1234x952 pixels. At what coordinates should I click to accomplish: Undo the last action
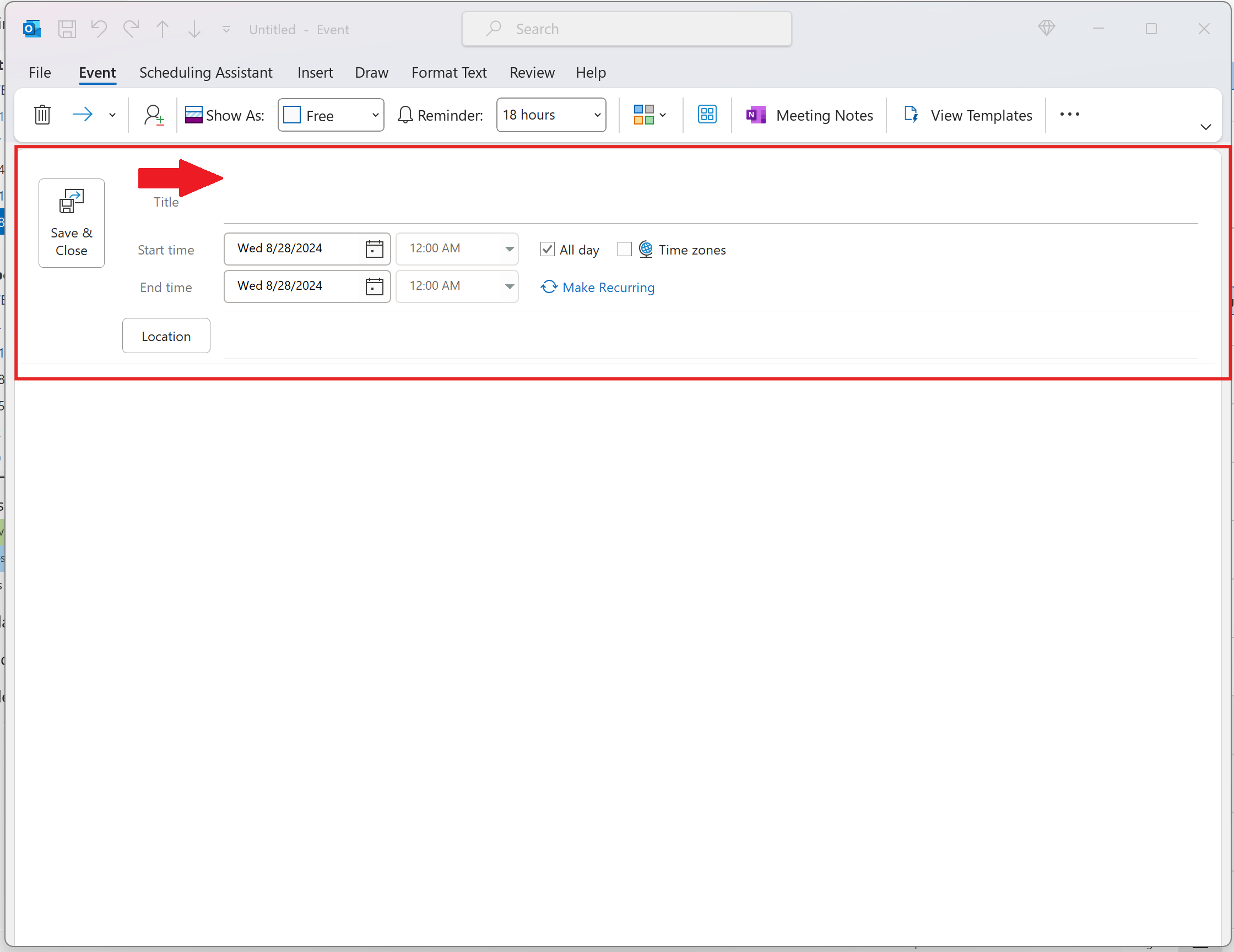tap(99, 29)
